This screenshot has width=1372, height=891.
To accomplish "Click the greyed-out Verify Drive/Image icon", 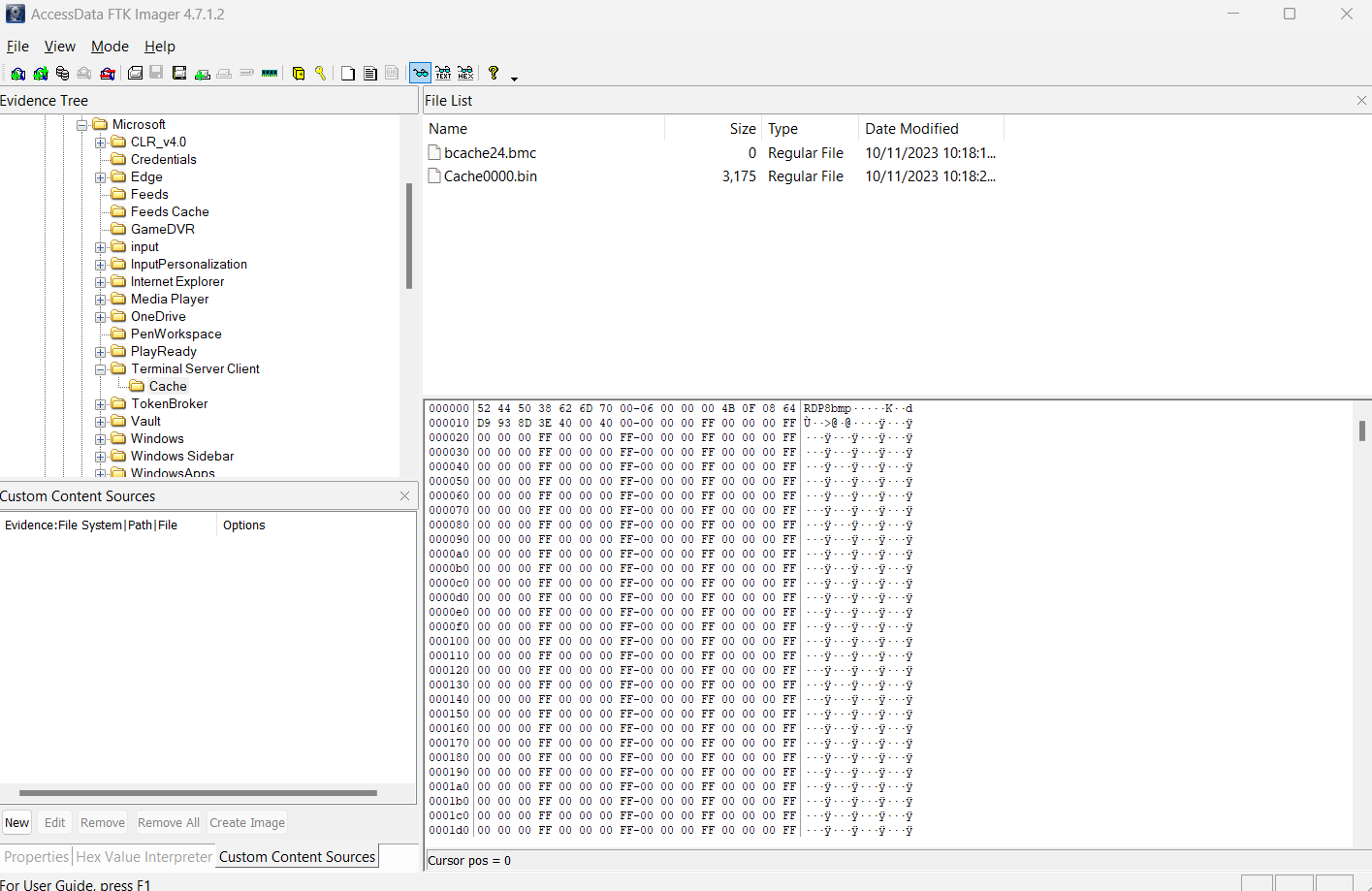I will pyautogui.click(x=246, y=73).
